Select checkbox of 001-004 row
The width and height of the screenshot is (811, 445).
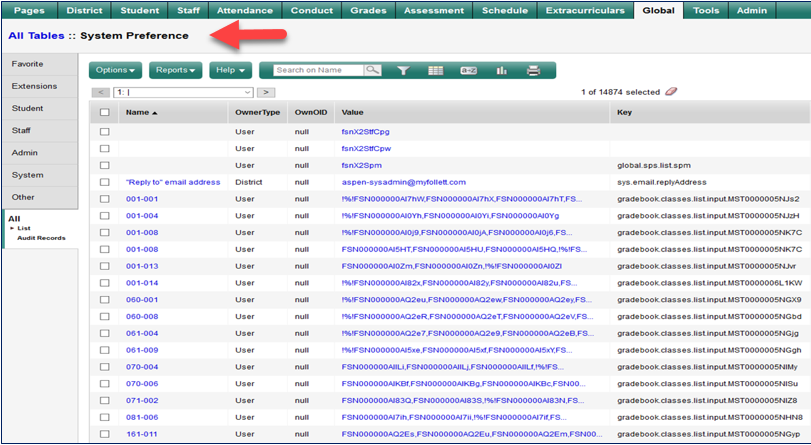tap(105, 216)
